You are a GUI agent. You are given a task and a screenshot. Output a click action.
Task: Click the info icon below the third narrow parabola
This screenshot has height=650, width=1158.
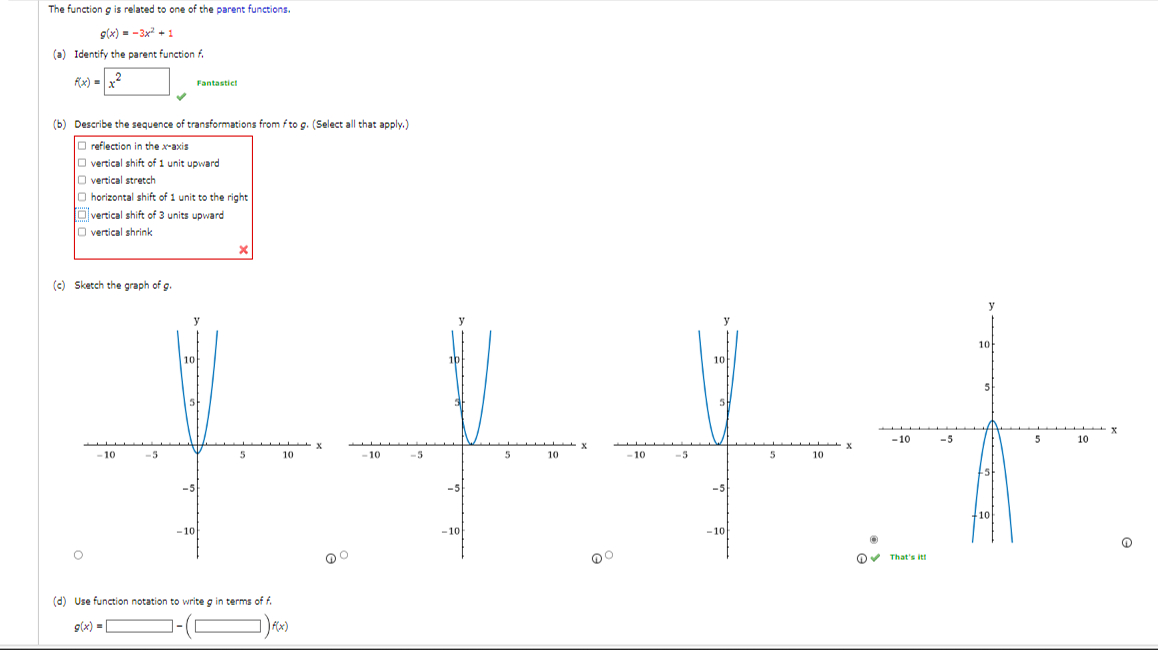pos(861,558)
